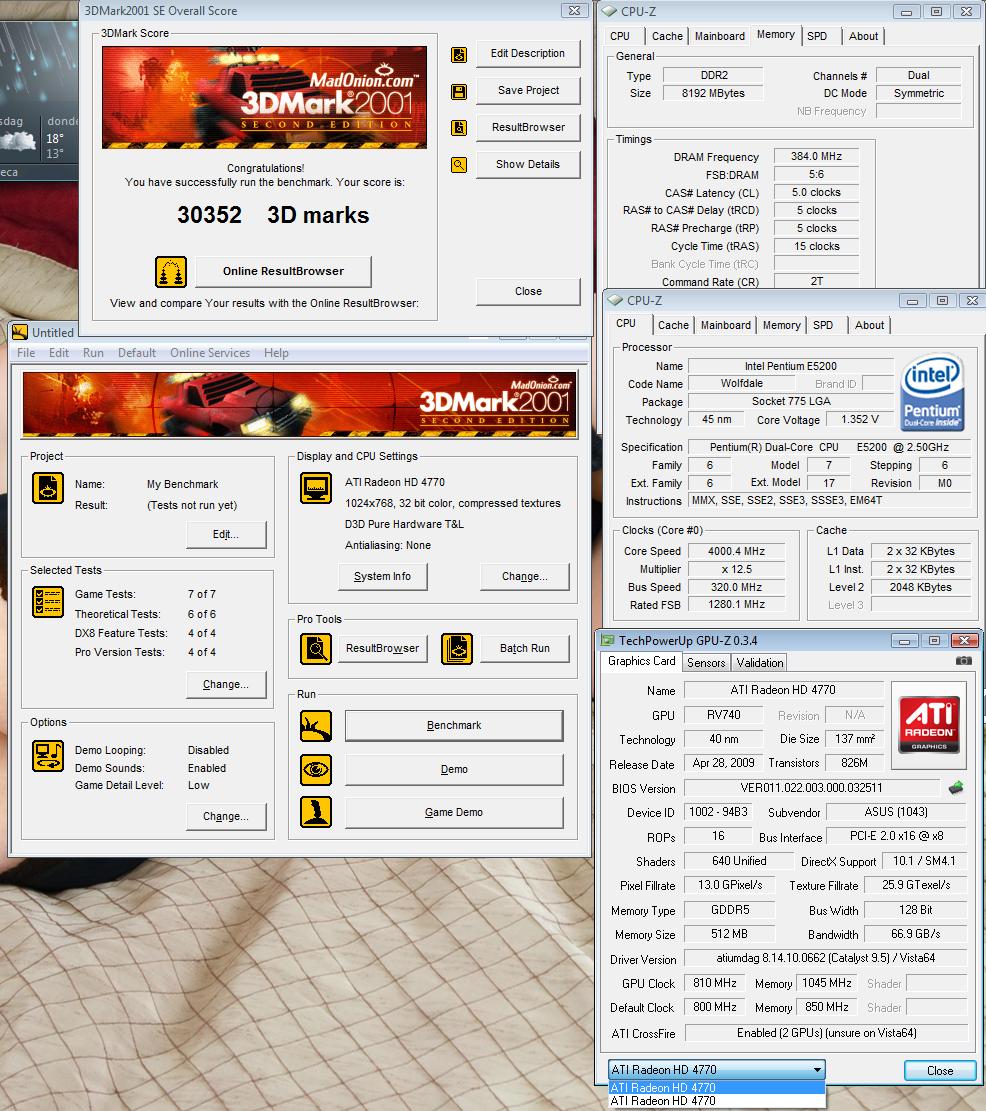Open the File menu in 3DMark2001
The height and width of the screenshot is (1111, 986).
(26, 353)
